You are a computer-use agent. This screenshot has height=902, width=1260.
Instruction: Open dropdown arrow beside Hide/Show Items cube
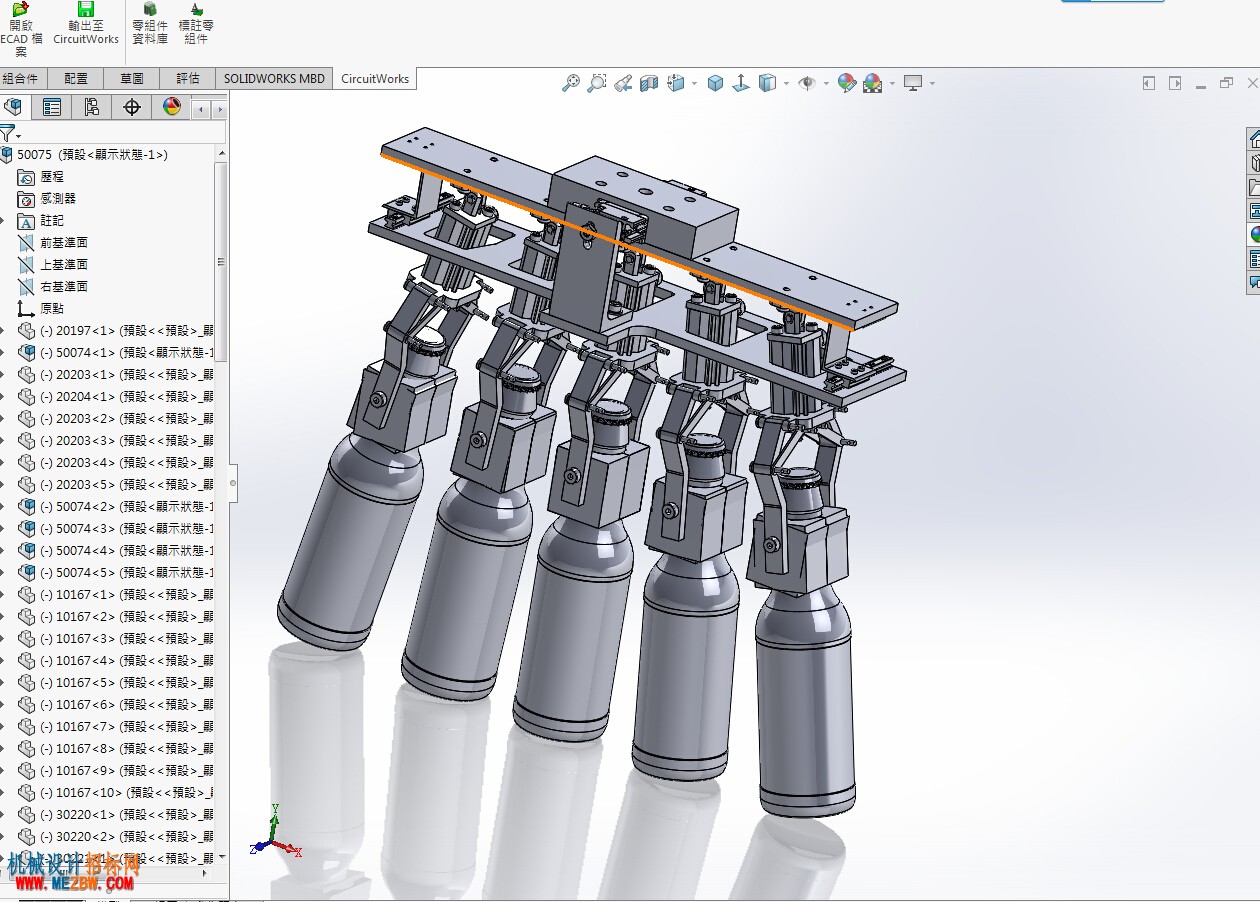[786, 84]
